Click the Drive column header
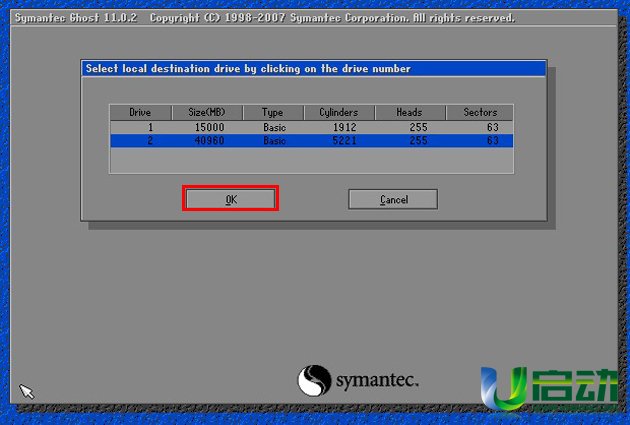Screen dimensions: 630x425 [140, 112]
